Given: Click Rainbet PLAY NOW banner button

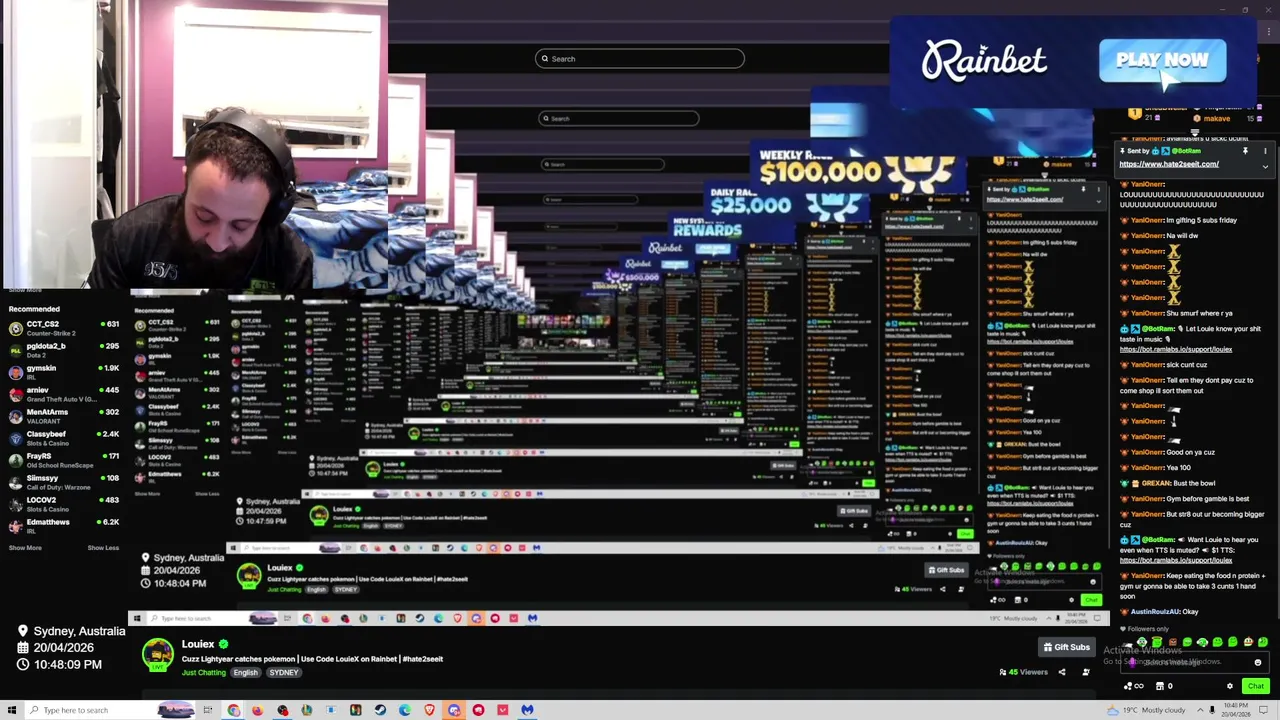Looking at the screenshot, I should point(1162,60).
